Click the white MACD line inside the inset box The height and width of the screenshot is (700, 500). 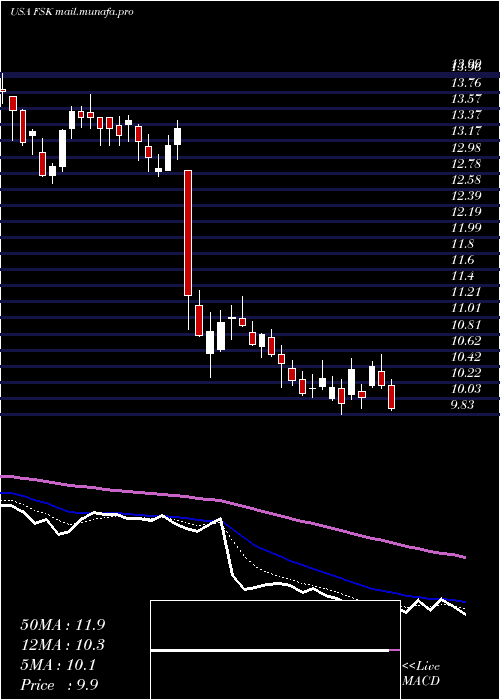[270, 650]
